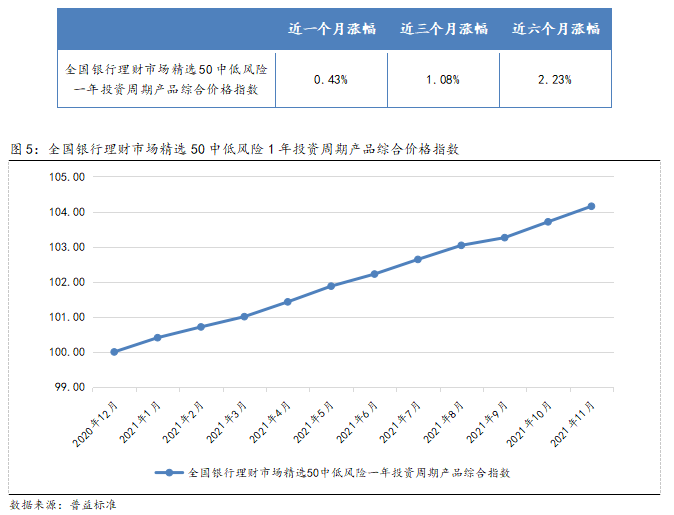Click the index name cell in table row
The width and height of the screenshot is (674, 515).
165,79
